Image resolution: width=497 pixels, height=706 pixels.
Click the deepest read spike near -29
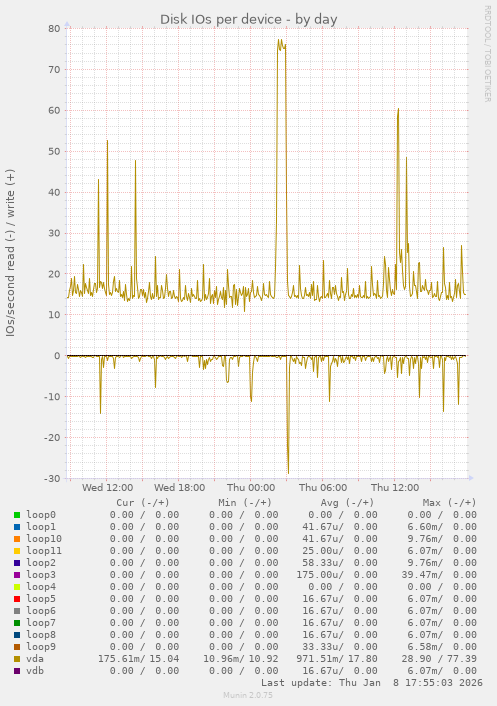[288, 471]
